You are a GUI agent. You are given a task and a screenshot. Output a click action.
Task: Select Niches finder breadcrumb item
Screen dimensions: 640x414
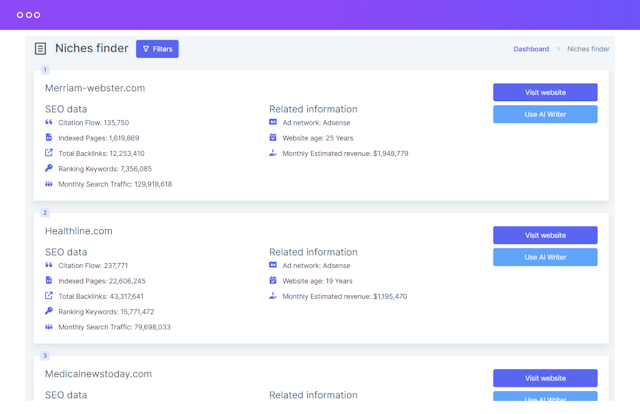click(x=588, y=49)
